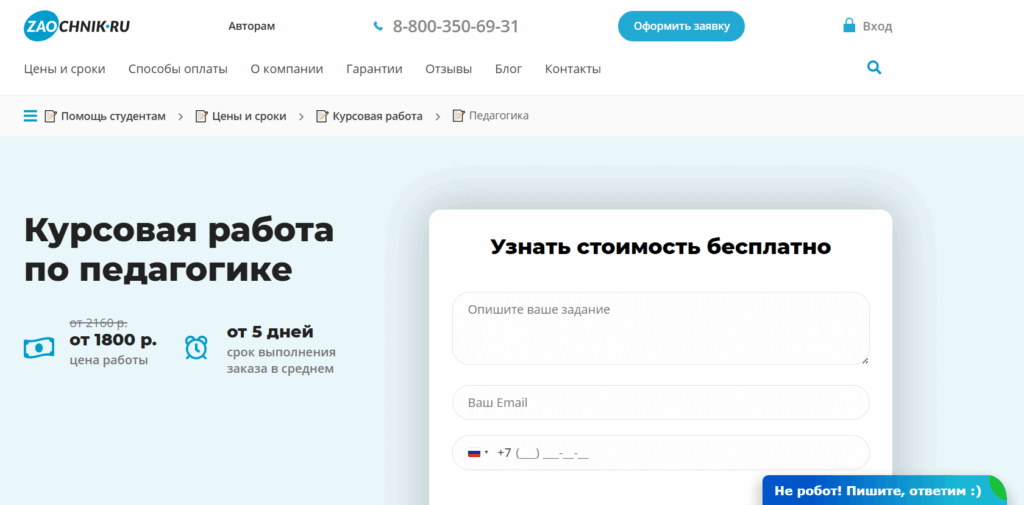Open Отзывы menu item
1024x505 pixels.
click(449, 69)
